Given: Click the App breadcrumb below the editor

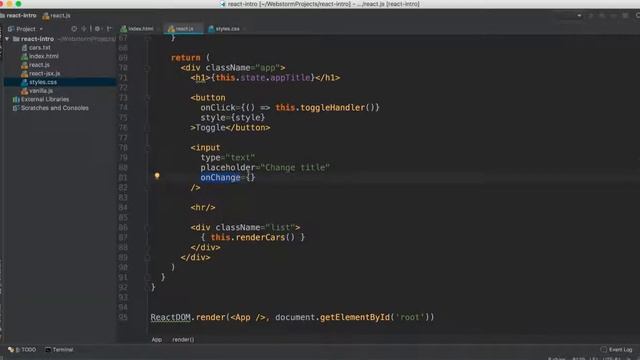Looking at the screenshot, I should click(157, 340).
